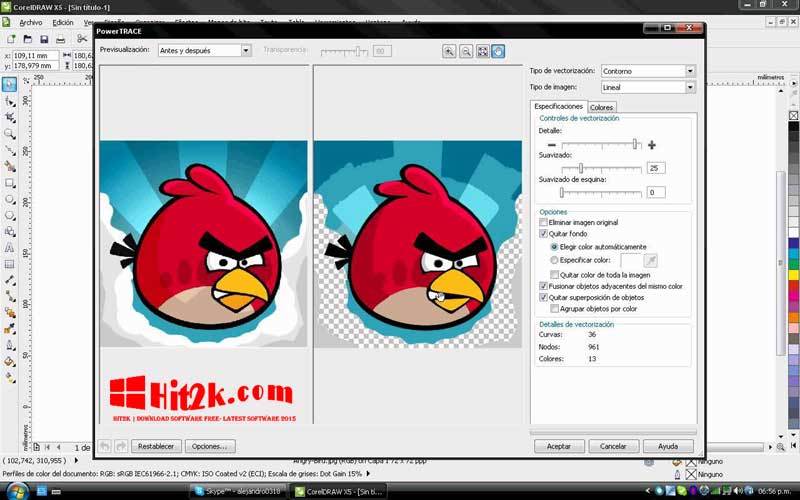The height and width of the screenshot is (500, 800).
Task: Select the Table tool in the toolbox
Action: 9,264
